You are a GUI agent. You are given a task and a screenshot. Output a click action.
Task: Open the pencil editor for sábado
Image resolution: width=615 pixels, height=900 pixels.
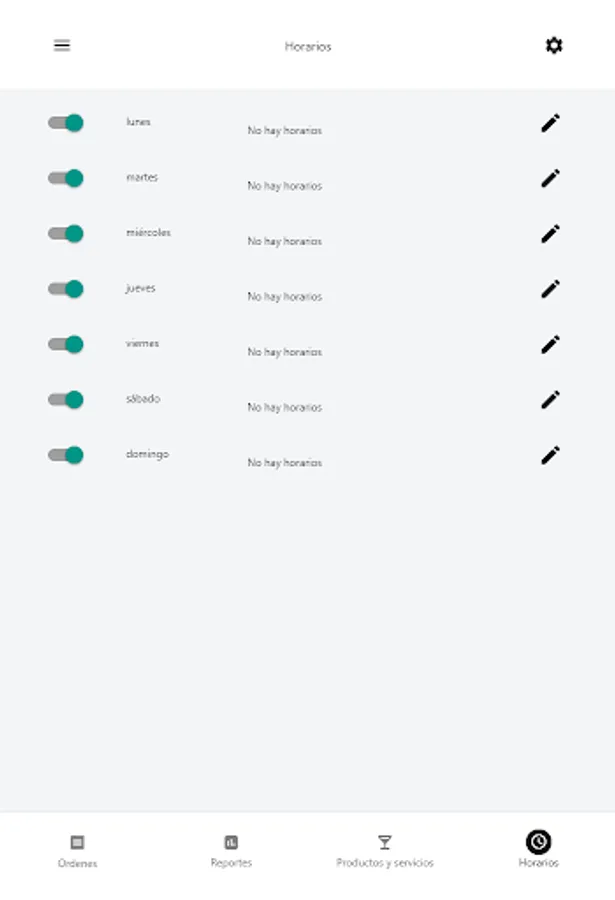549,400
